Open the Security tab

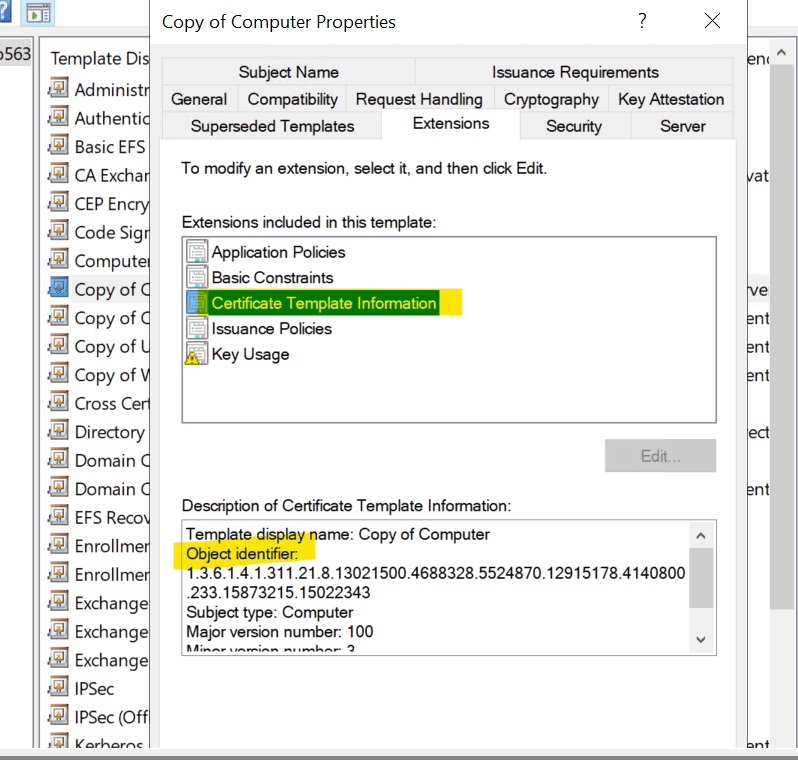[x=574, y=126]
